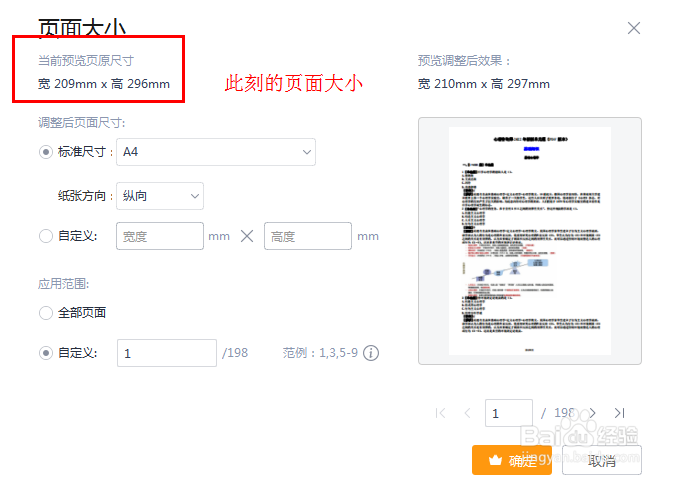Image resolution: width=678 pixels, height=481 pixels.
Task: Click the crown icon on 确定 button
Action: 495,460
